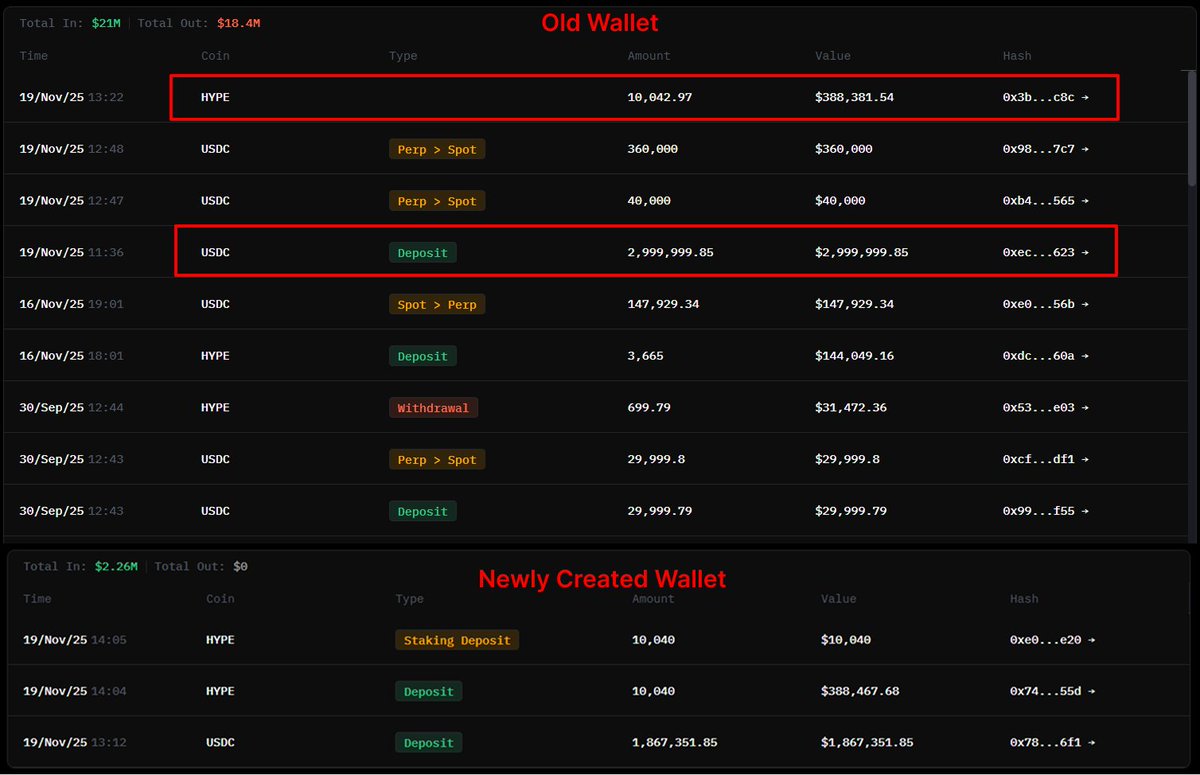Open the arrow icon beside hash 0x74...55d
The image size is (1200, 775).
click(1091, 692)
